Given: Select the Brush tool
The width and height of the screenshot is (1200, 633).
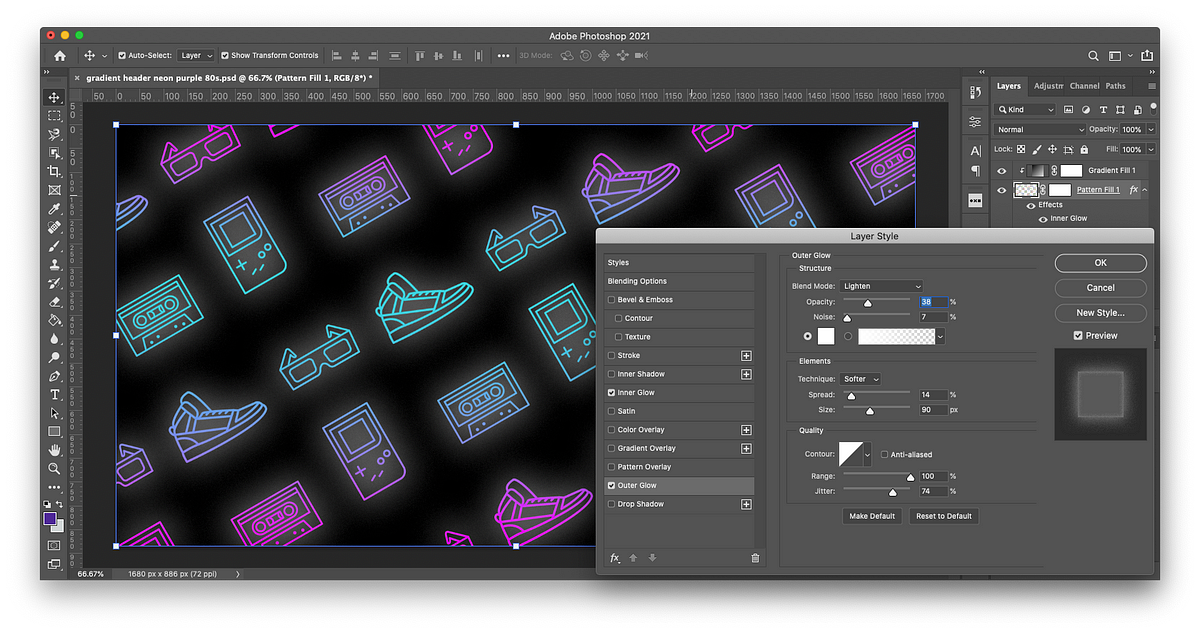Looking at the screenshot, I should coord(54,246).
